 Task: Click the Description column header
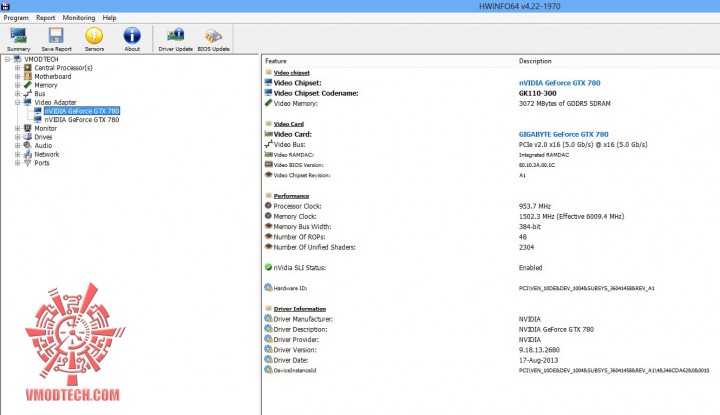(535, 61)
